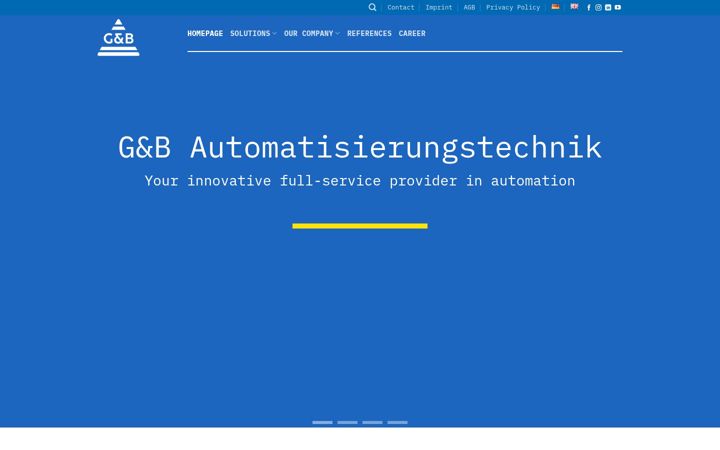Open the Our Company menu
The image size is (720, 450).
point(308,34)
